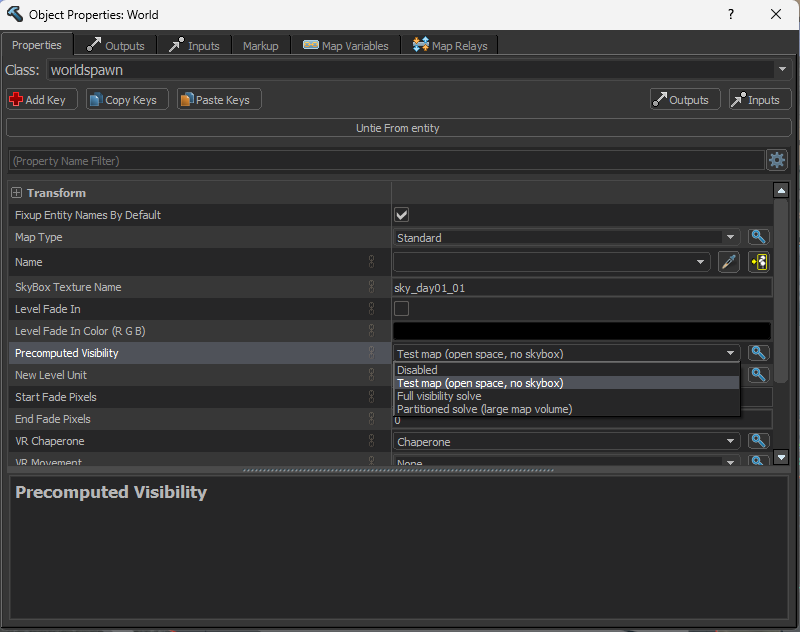Open the Name combo box dropdown
The width and height of the screenshot is (800, 632).
700,262
